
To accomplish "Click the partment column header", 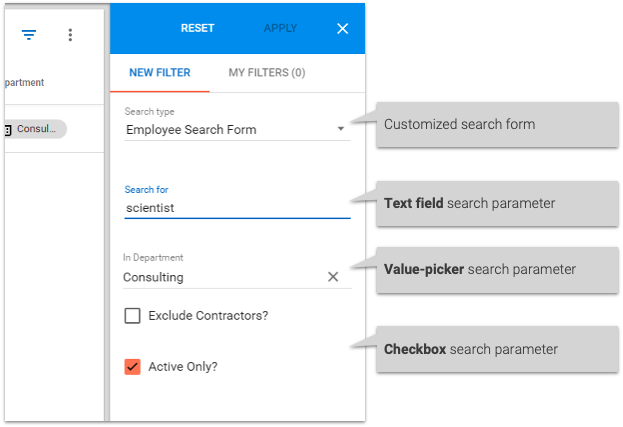I will point(25,83).
